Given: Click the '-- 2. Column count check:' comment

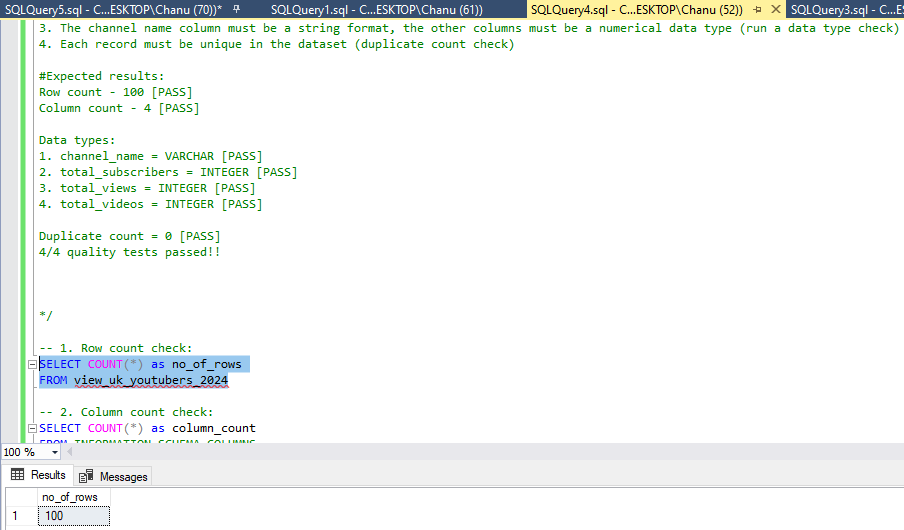Looking at the screenshot, I should coord(126,412).
